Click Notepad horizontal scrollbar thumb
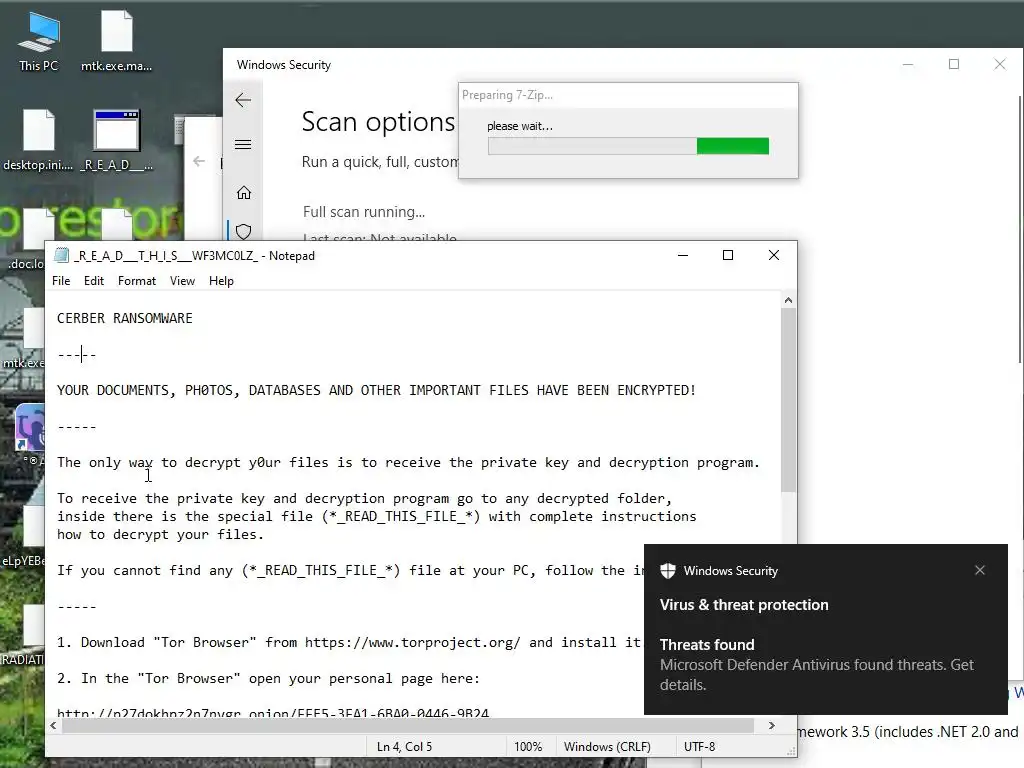The height and width of the screenshot is (768, 1024). (x=408, y=726)
